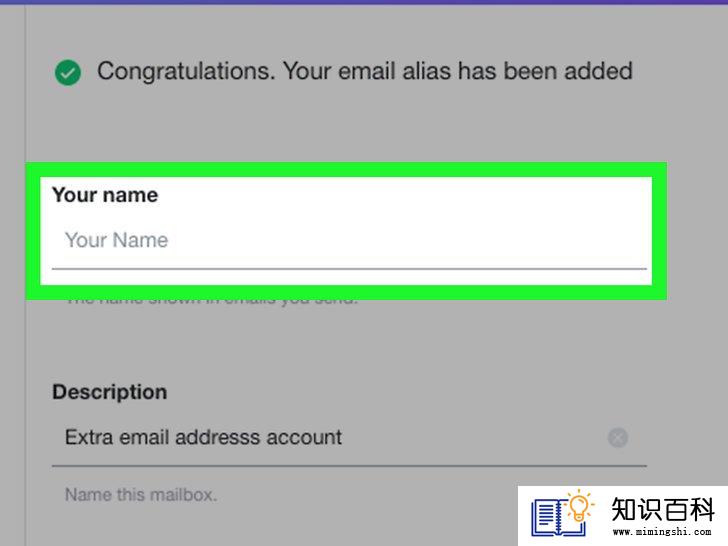728x546 pixels.
Task: Click the Your Name placeholder text
Action: pyautogui.click(x=117, y=240)
